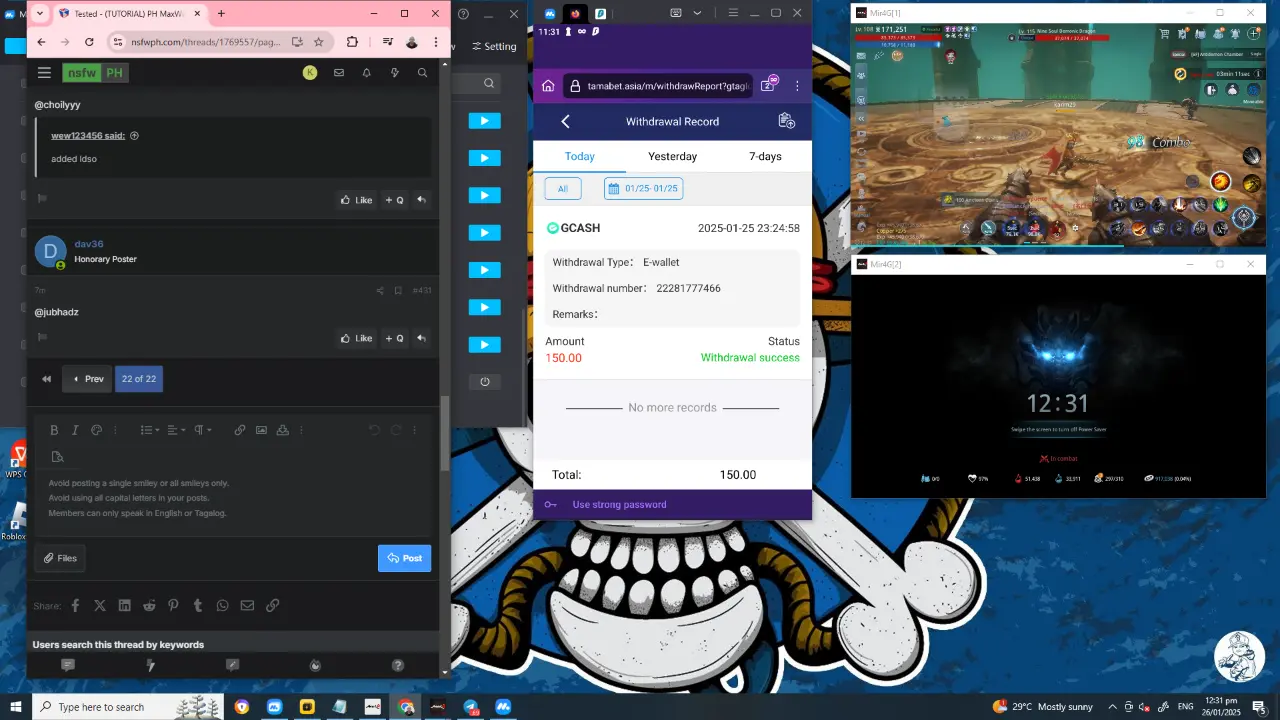
Task: Open the paragraph format dropdown
Action: 203,430
